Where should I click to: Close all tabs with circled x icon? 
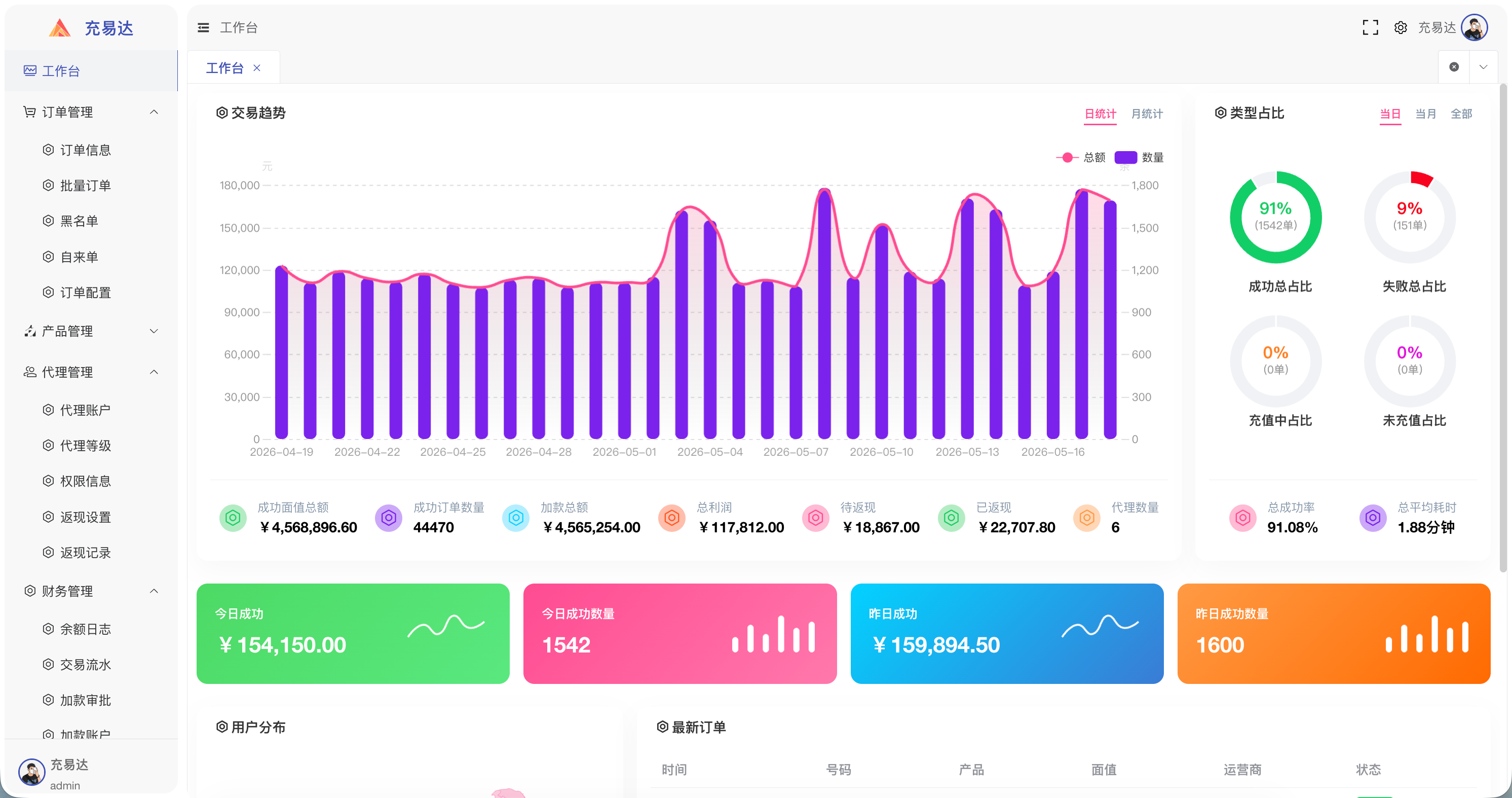click(1454, 67)
